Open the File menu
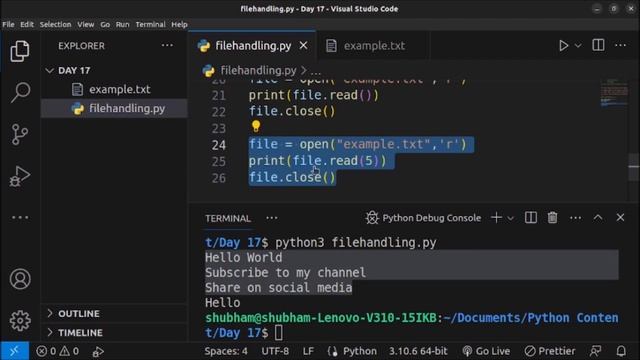 tap(8, 24)
